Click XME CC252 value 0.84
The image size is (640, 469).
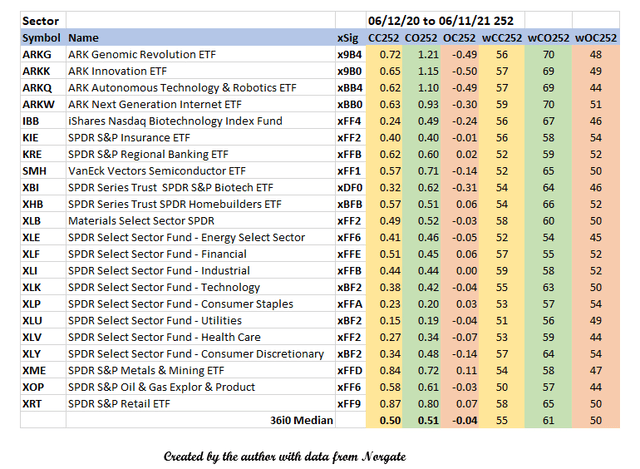click(384, 371)
